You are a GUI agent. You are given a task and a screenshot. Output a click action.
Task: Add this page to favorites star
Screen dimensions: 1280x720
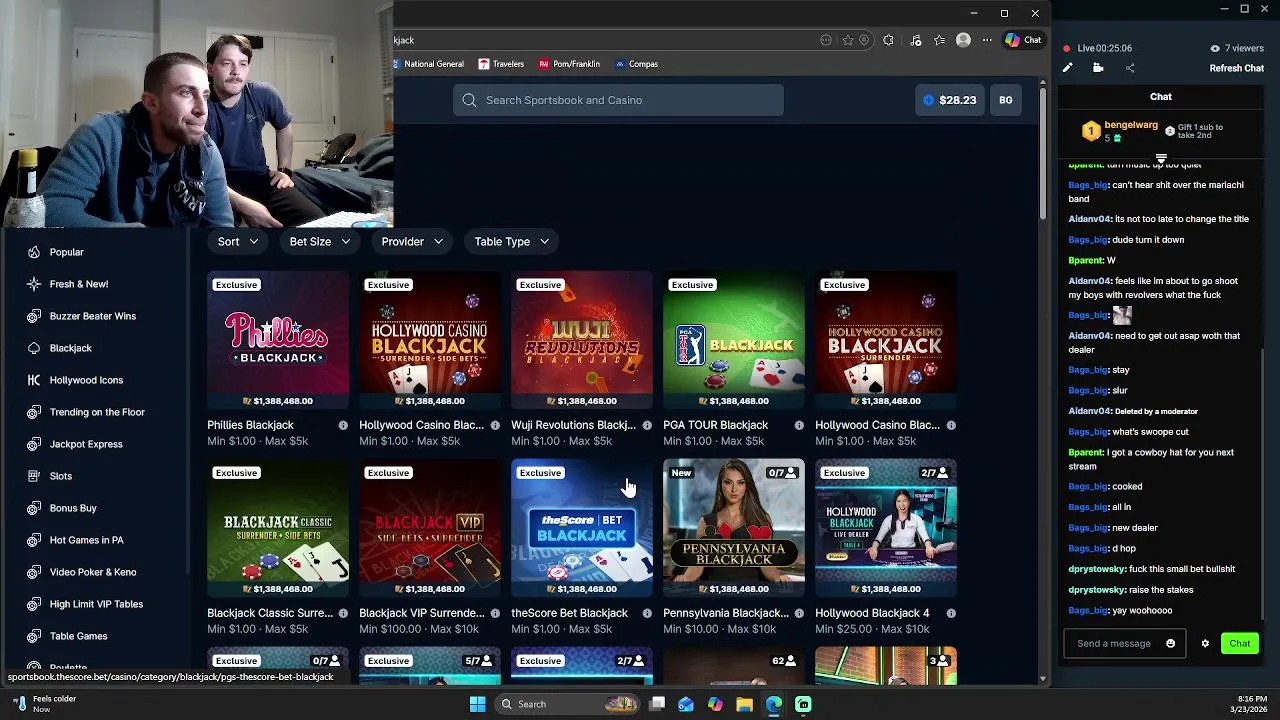click(x=848, y=40)
